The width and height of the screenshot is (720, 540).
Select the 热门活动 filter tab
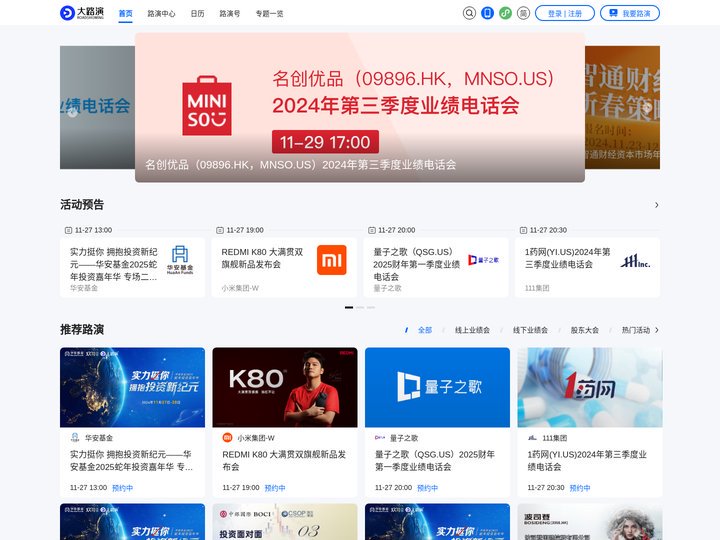pyautogui.click(x=636, y=330)
